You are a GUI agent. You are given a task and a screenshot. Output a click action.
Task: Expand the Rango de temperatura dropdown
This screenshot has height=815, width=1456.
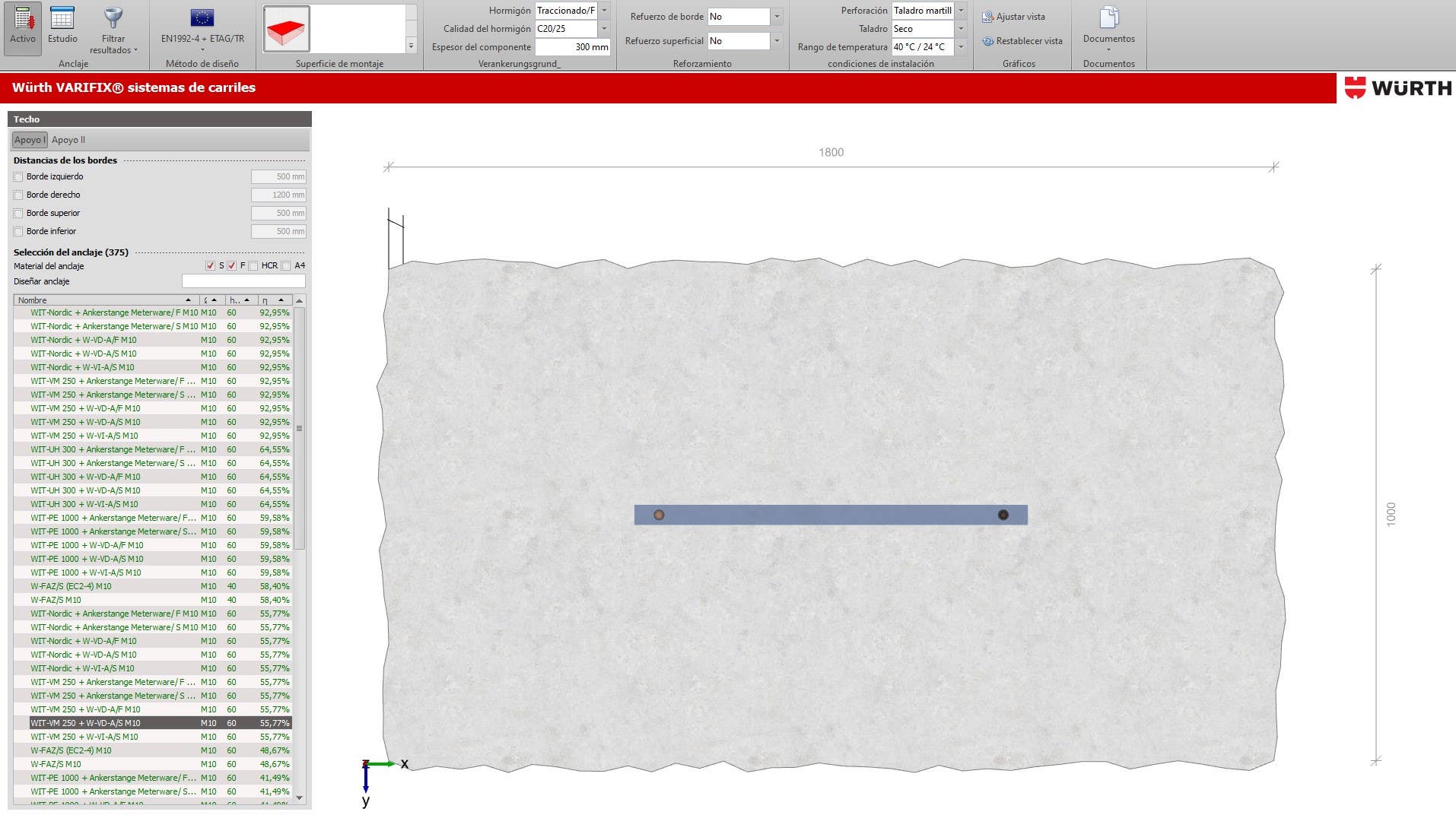tap(961, 47)
